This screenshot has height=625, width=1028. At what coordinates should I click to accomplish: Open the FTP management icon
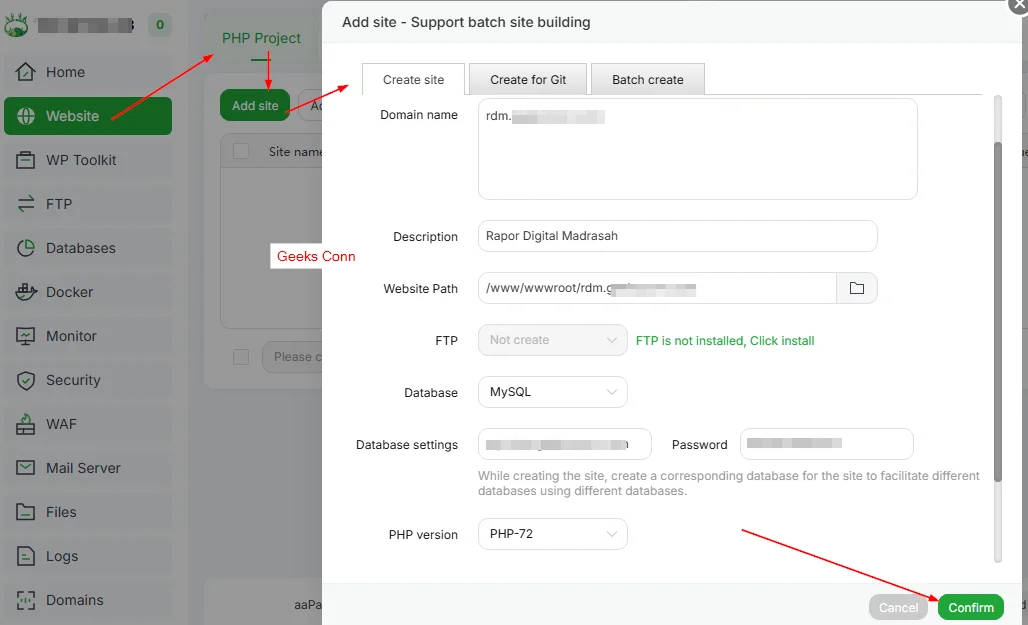coord(25,203)
